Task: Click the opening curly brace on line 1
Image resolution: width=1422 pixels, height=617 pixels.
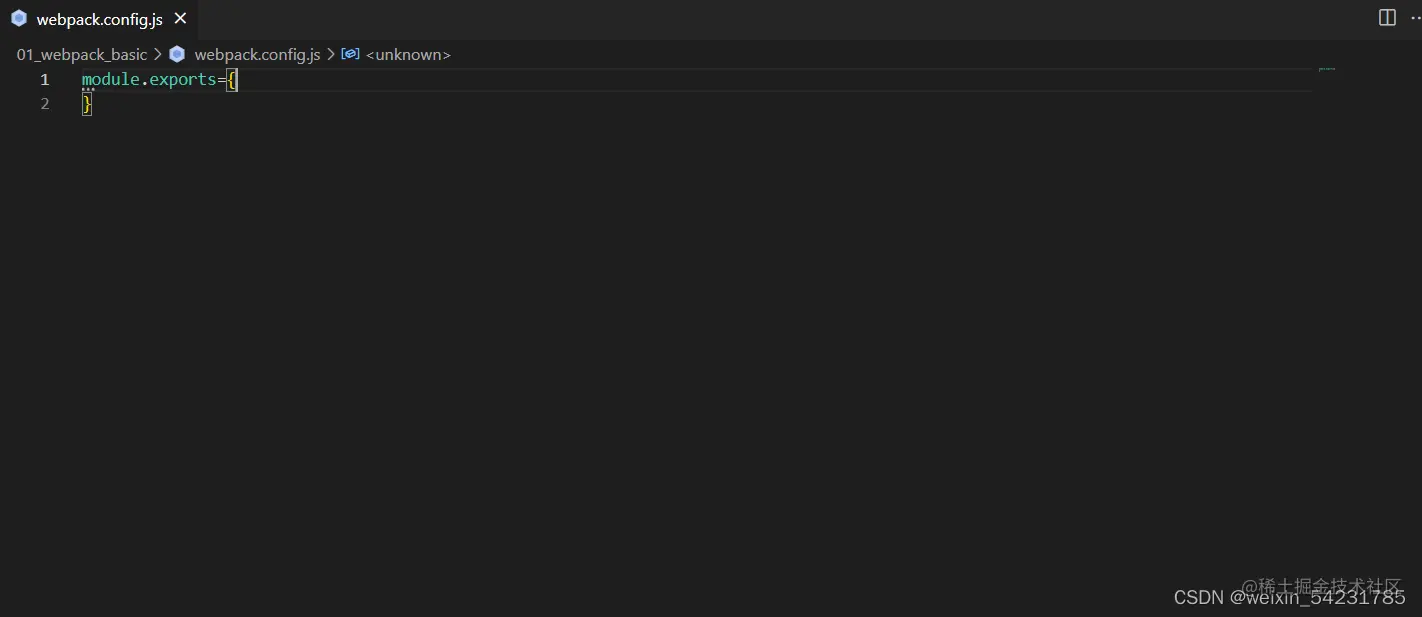Action: pos(232,79)
